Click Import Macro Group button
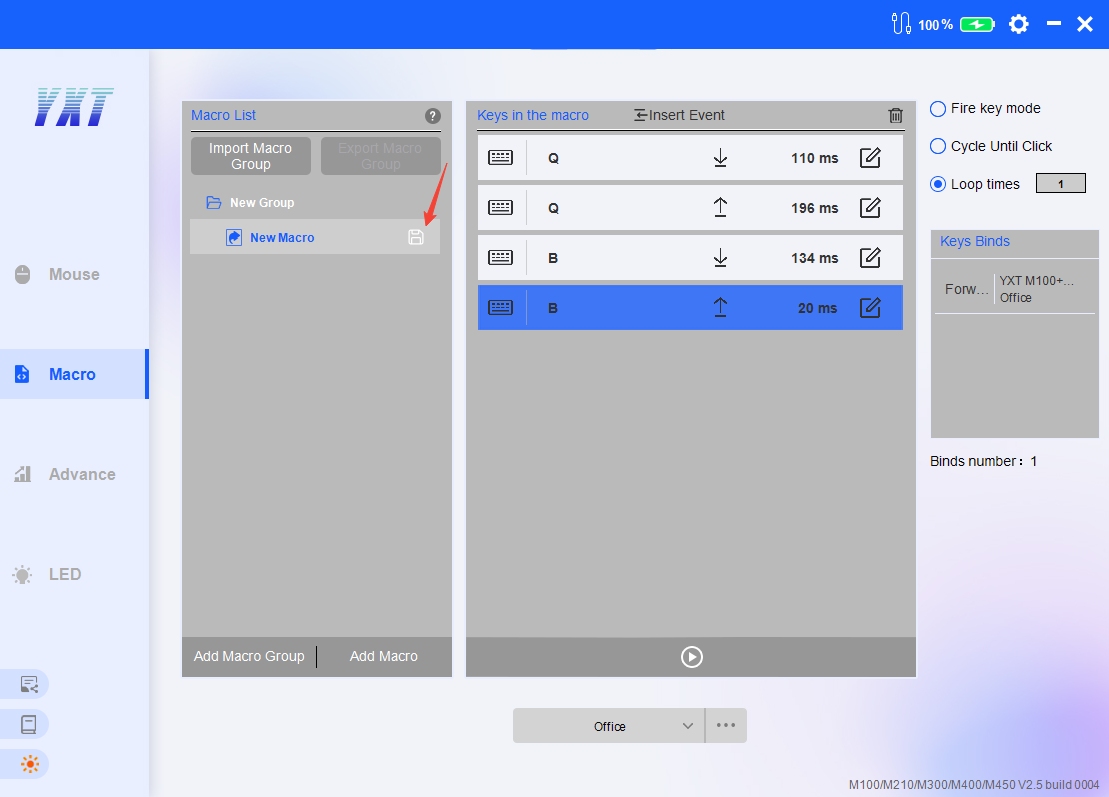This screenshot has width=1109, height=797. 250,156
